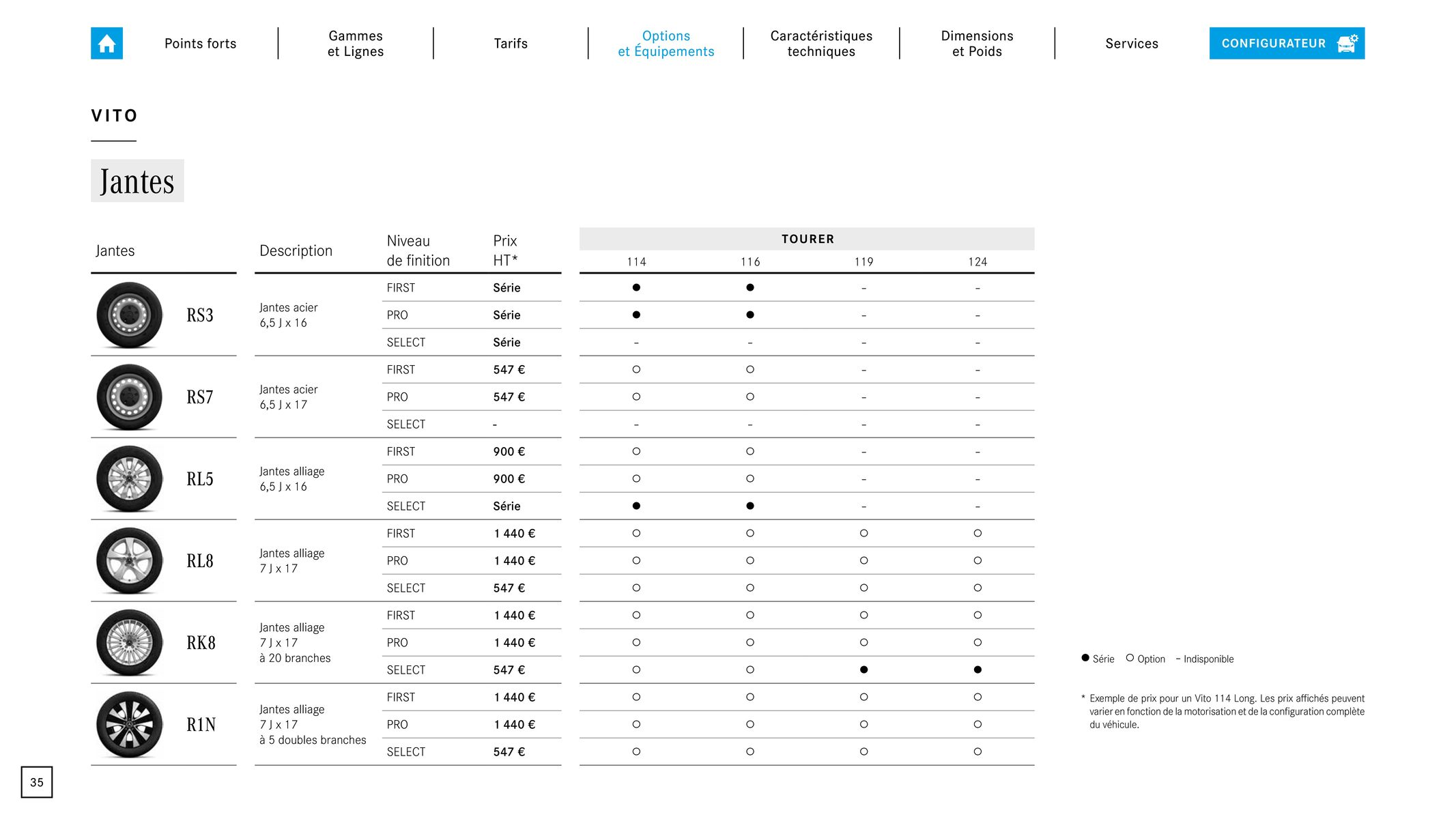Open the Configurateur car icon button
The width and height of the screenshot is (1456, 819).
click(1287, 43)
